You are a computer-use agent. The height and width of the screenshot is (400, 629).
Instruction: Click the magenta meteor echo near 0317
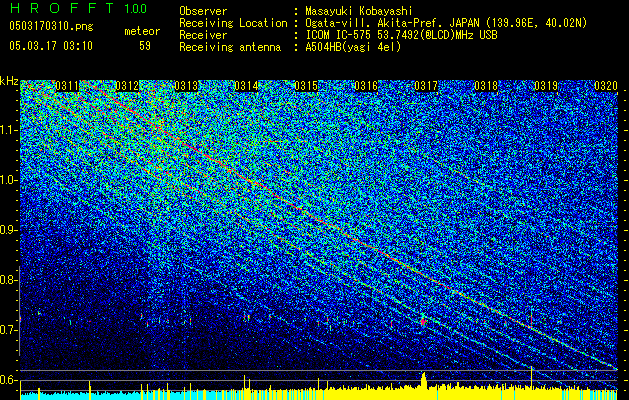tap(423, 321)
